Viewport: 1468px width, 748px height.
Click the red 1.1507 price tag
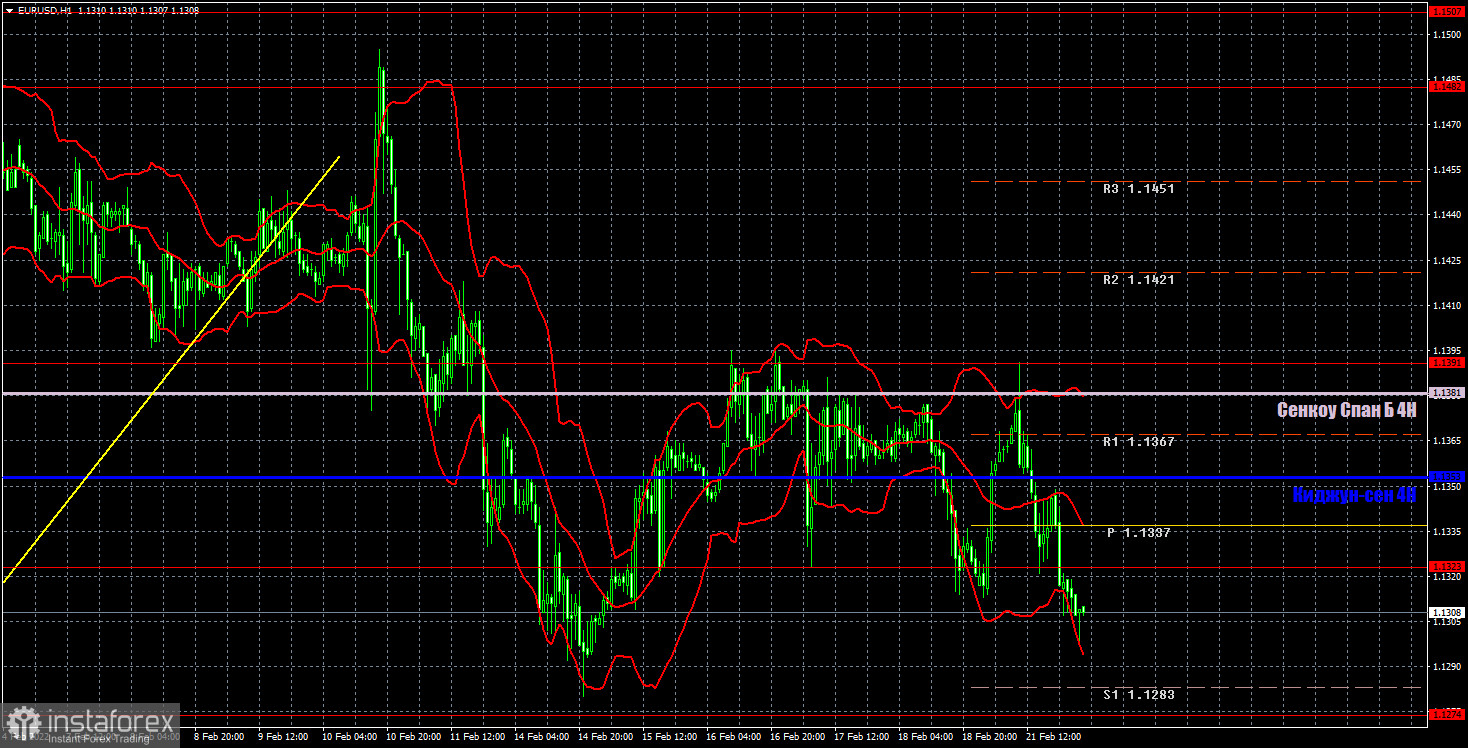tap(1448, 12)
